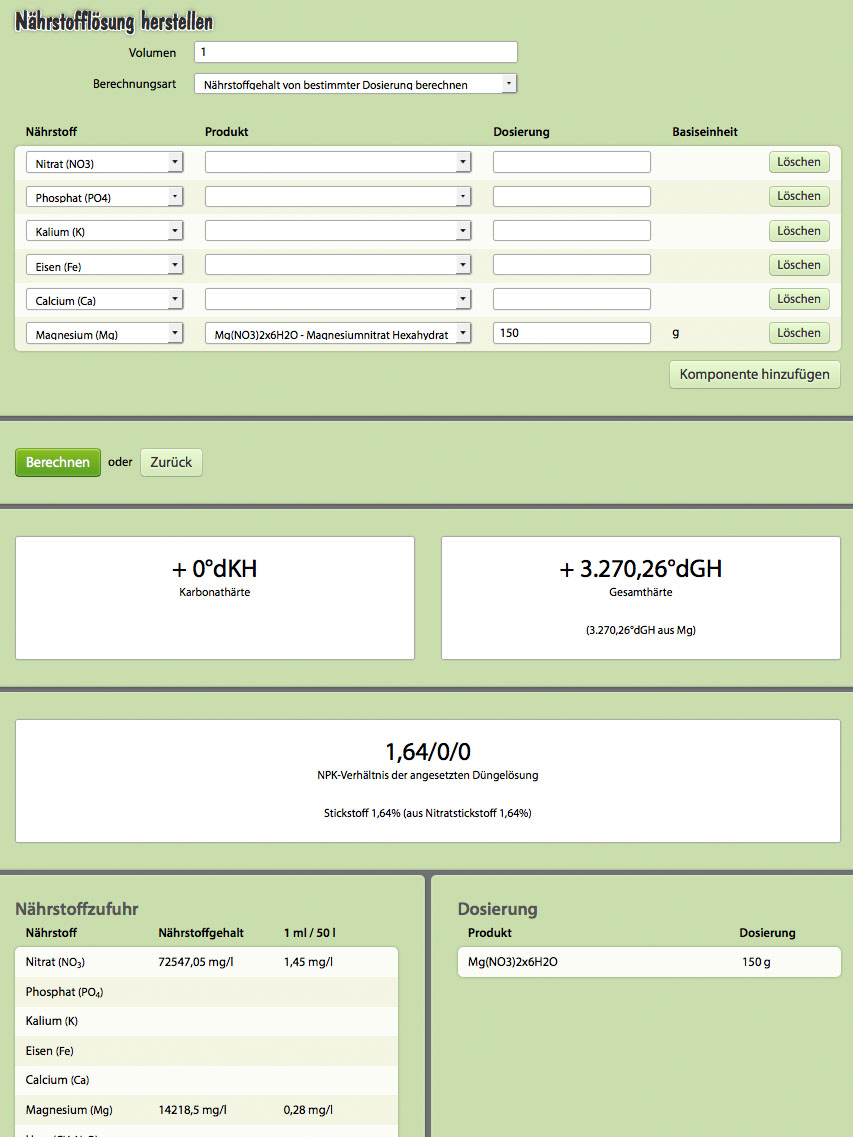Expand the Eisen (Fe) nutrient dropdown
This screenshot has width=853, height=1137.
click(104, 265)
